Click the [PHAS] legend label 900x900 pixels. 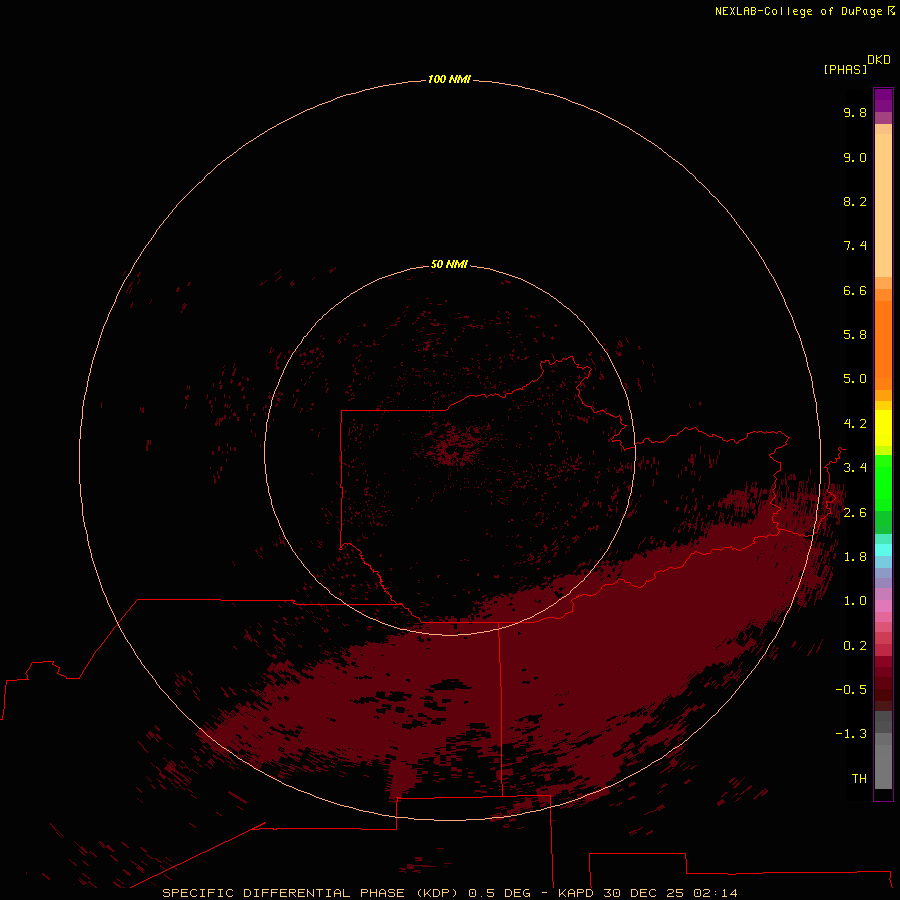pos(845,69)
